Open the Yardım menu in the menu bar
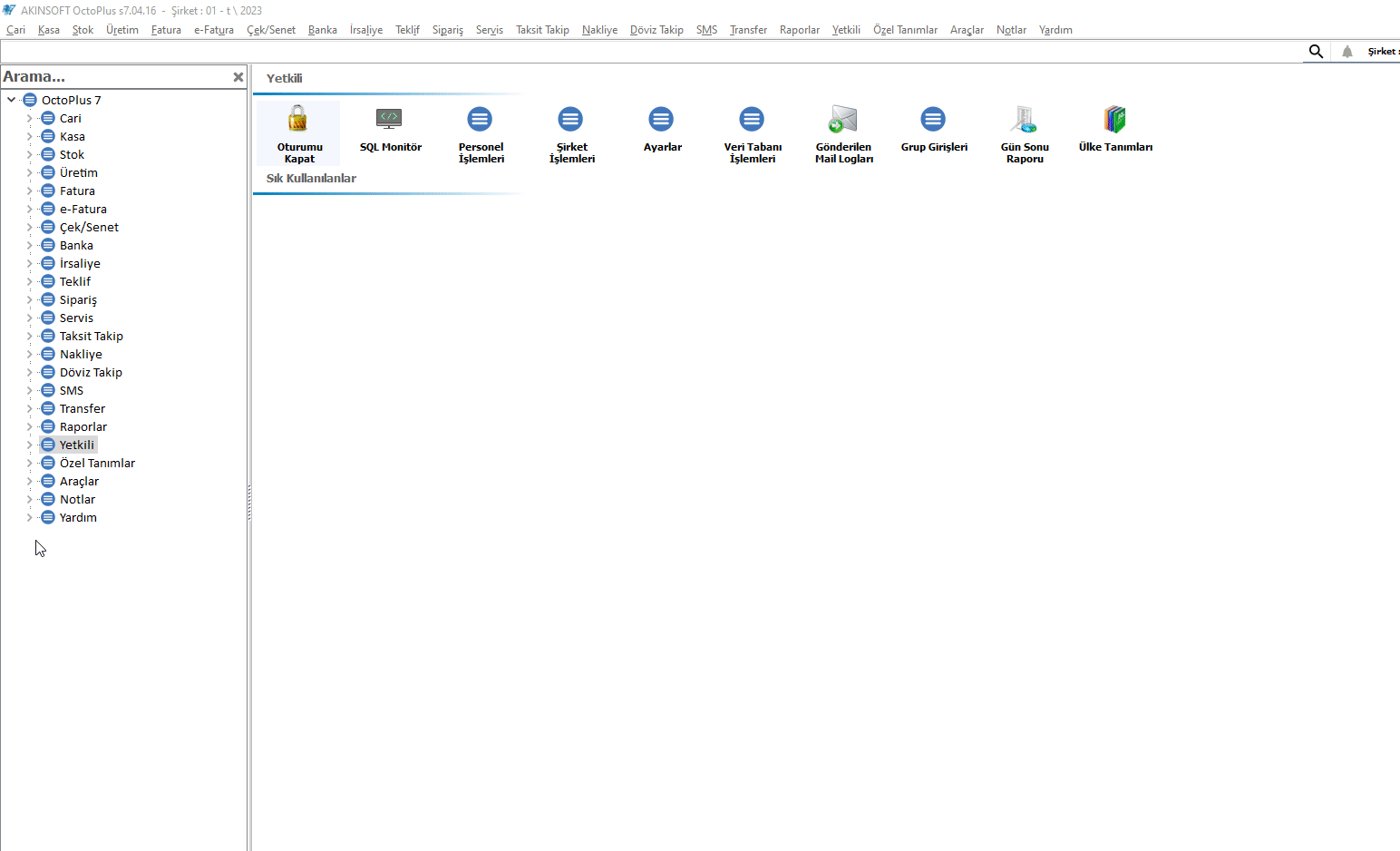 [1055, 30]
